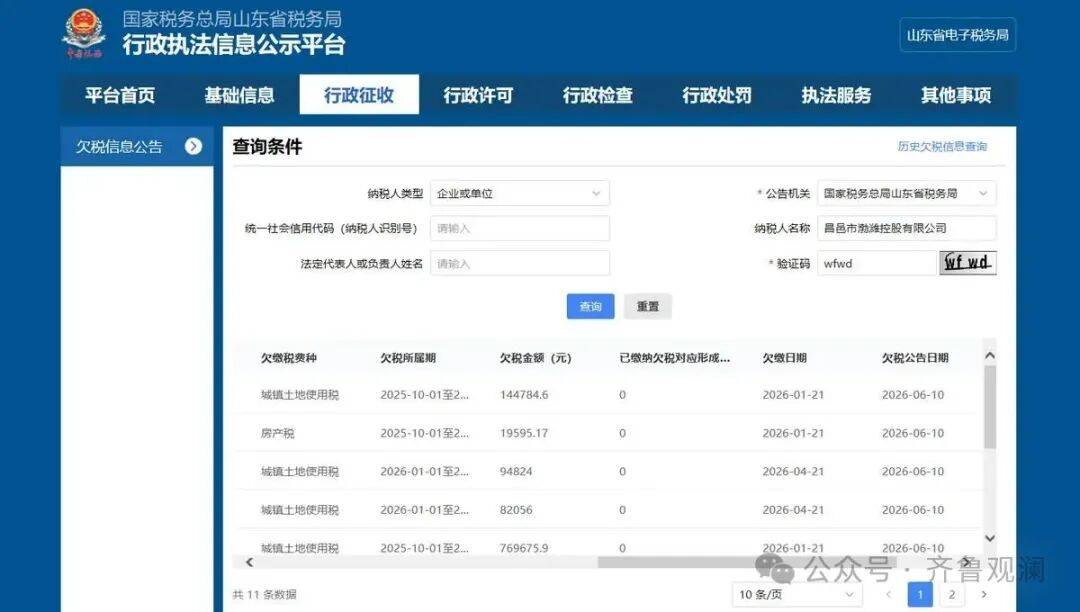1080x612 pixels.
Task: Click the table vertical scrollbar thumb
Action: point(990,407)
